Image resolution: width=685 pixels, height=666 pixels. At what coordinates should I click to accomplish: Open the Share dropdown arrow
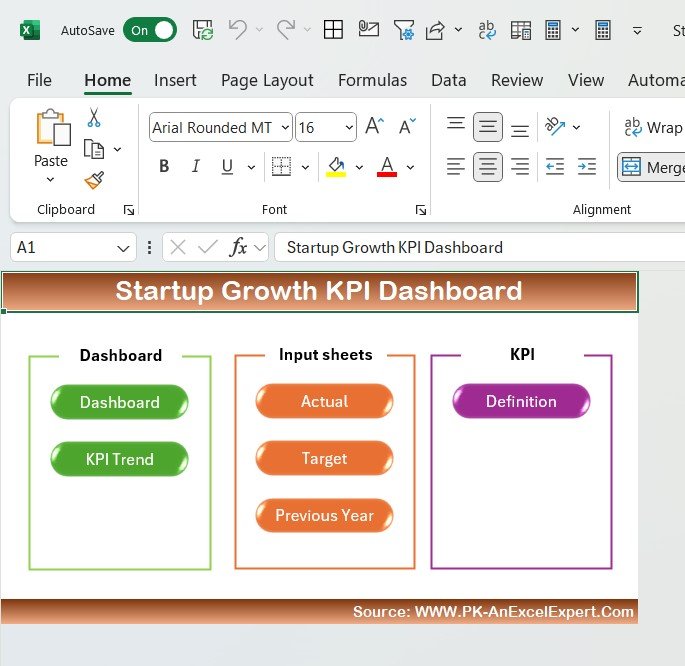(458, 30)
